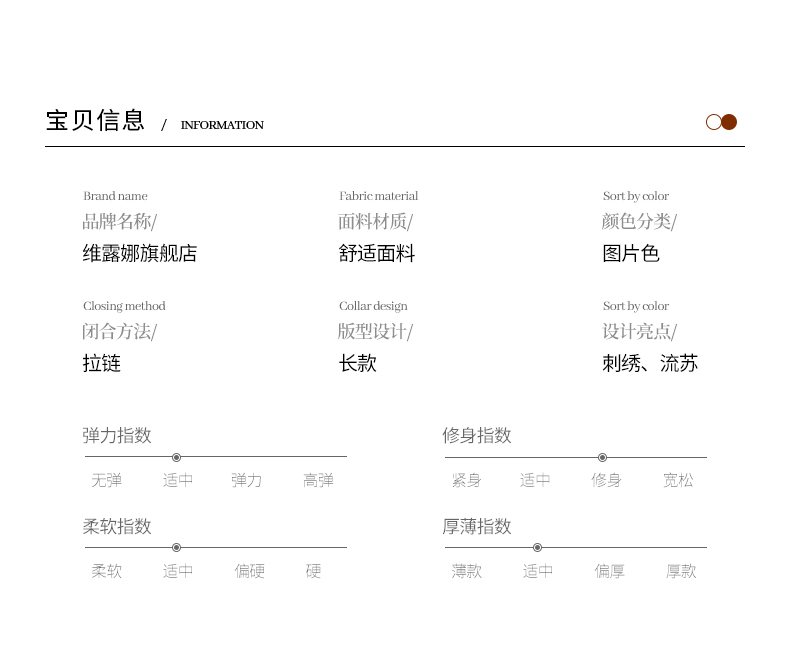Click the 硬 scale label
Screen dimensions: 790x659
tap(313, 571)
